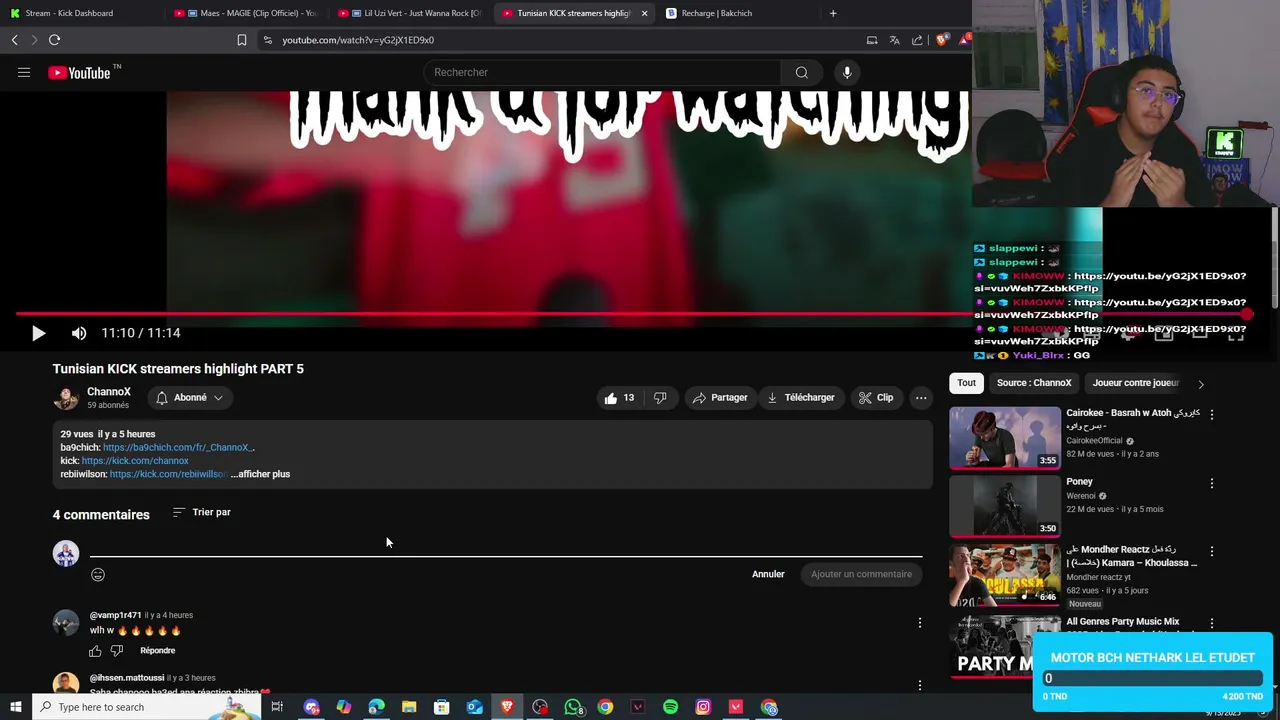Click the Rechercher search field
The height and width of the screenshot is (720, 1280).
click(x=602, y=72)
